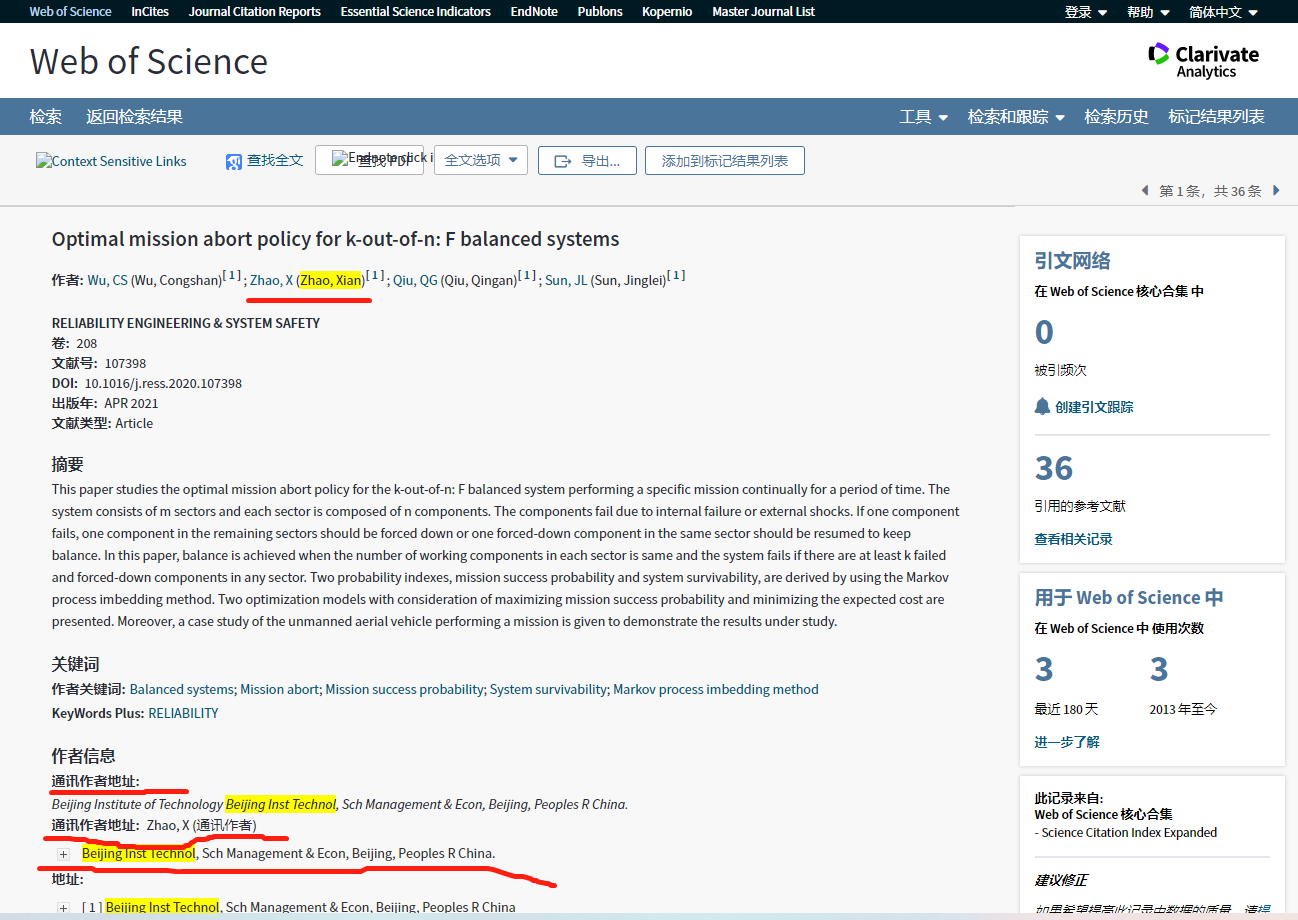Open Journal Citation Reports in top bar
Screen dimensions: 1298x920
(255, 12)
